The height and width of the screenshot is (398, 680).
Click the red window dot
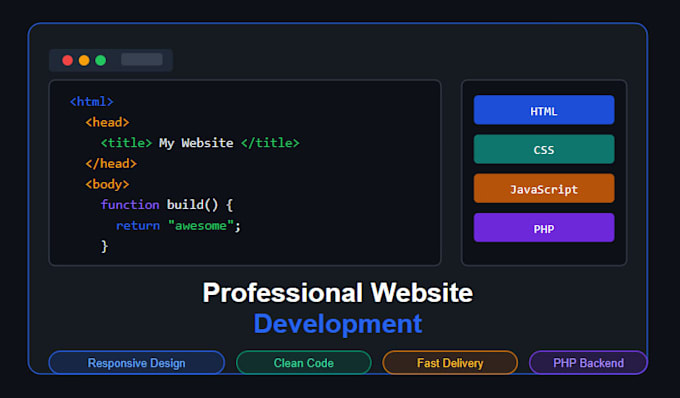point(67,60)
